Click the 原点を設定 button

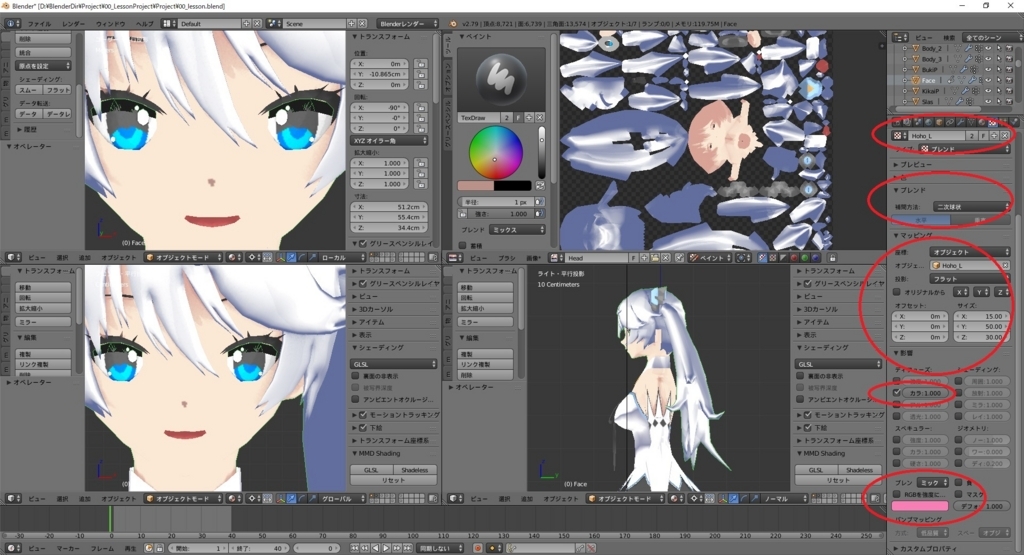pos(43,66)
